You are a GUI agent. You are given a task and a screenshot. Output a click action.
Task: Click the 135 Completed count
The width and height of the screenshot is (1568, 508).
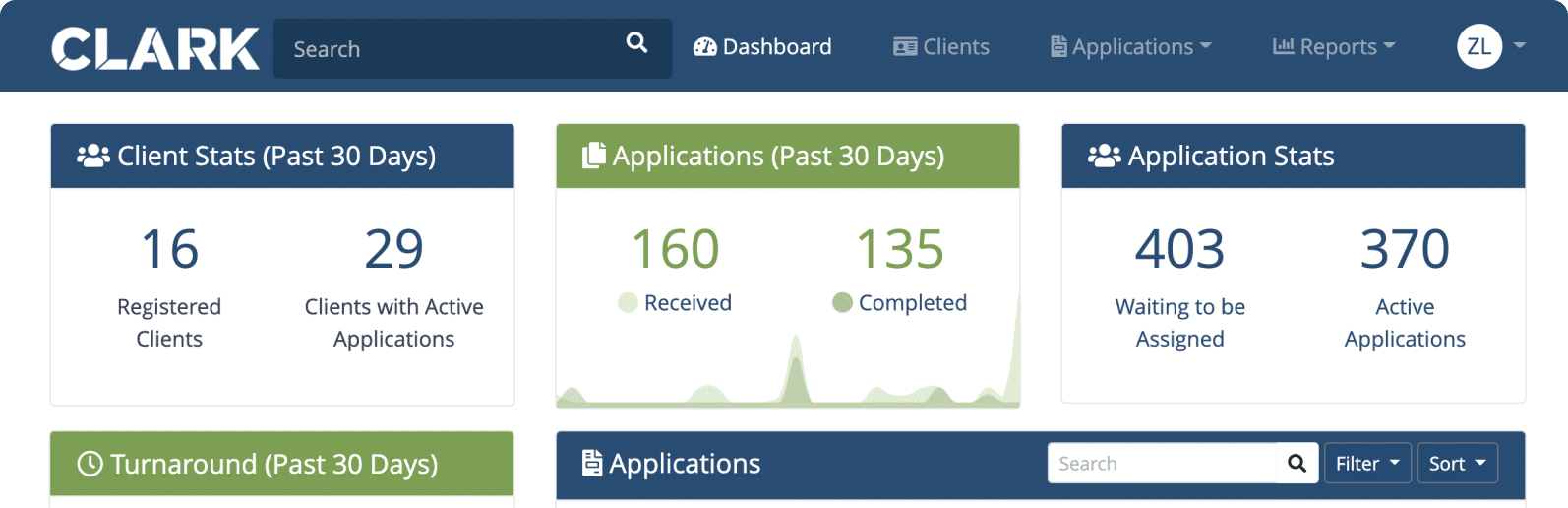900,249
